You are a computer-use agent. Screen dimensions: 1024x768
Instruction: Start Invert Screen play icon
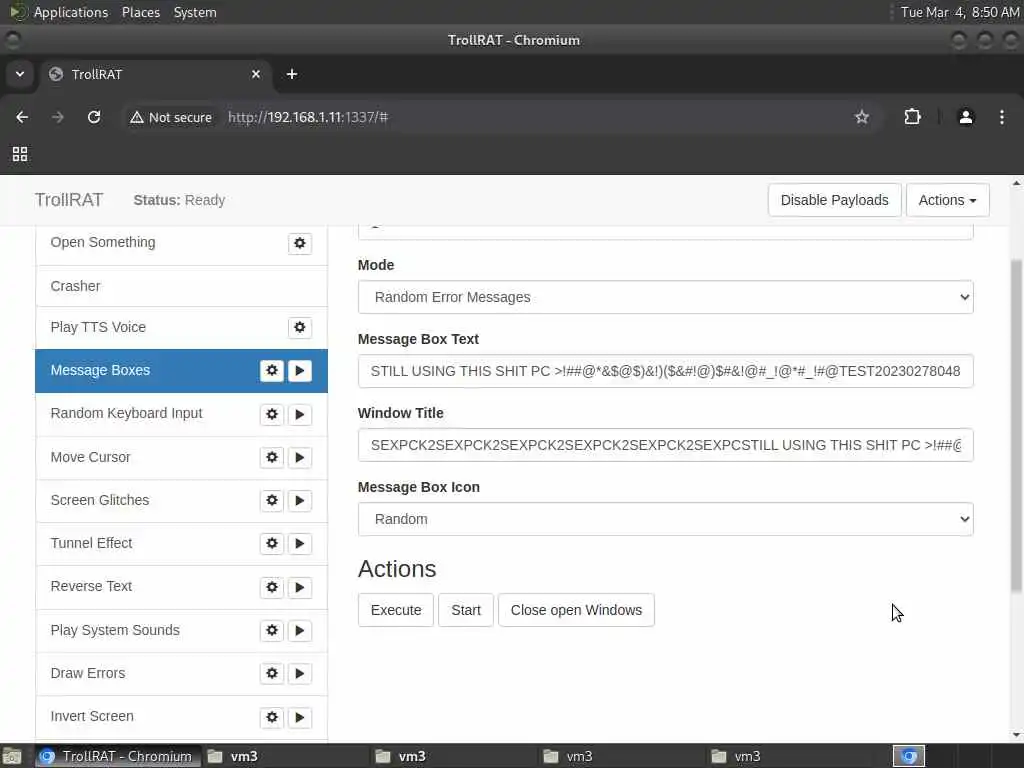300,717
